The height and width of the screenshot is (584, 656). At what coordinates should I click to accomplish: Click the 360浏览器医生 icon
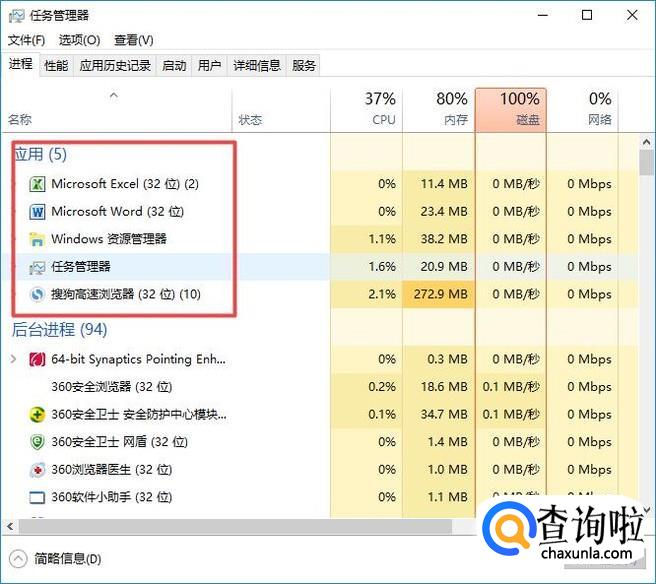[x=37, y=470]
